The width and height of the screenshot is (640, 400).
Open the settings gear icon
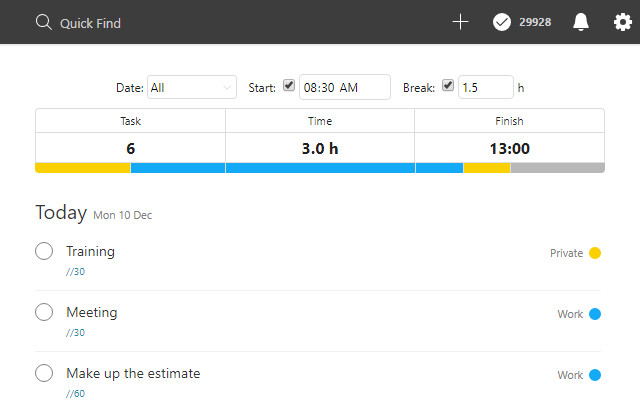click(623, 22)
